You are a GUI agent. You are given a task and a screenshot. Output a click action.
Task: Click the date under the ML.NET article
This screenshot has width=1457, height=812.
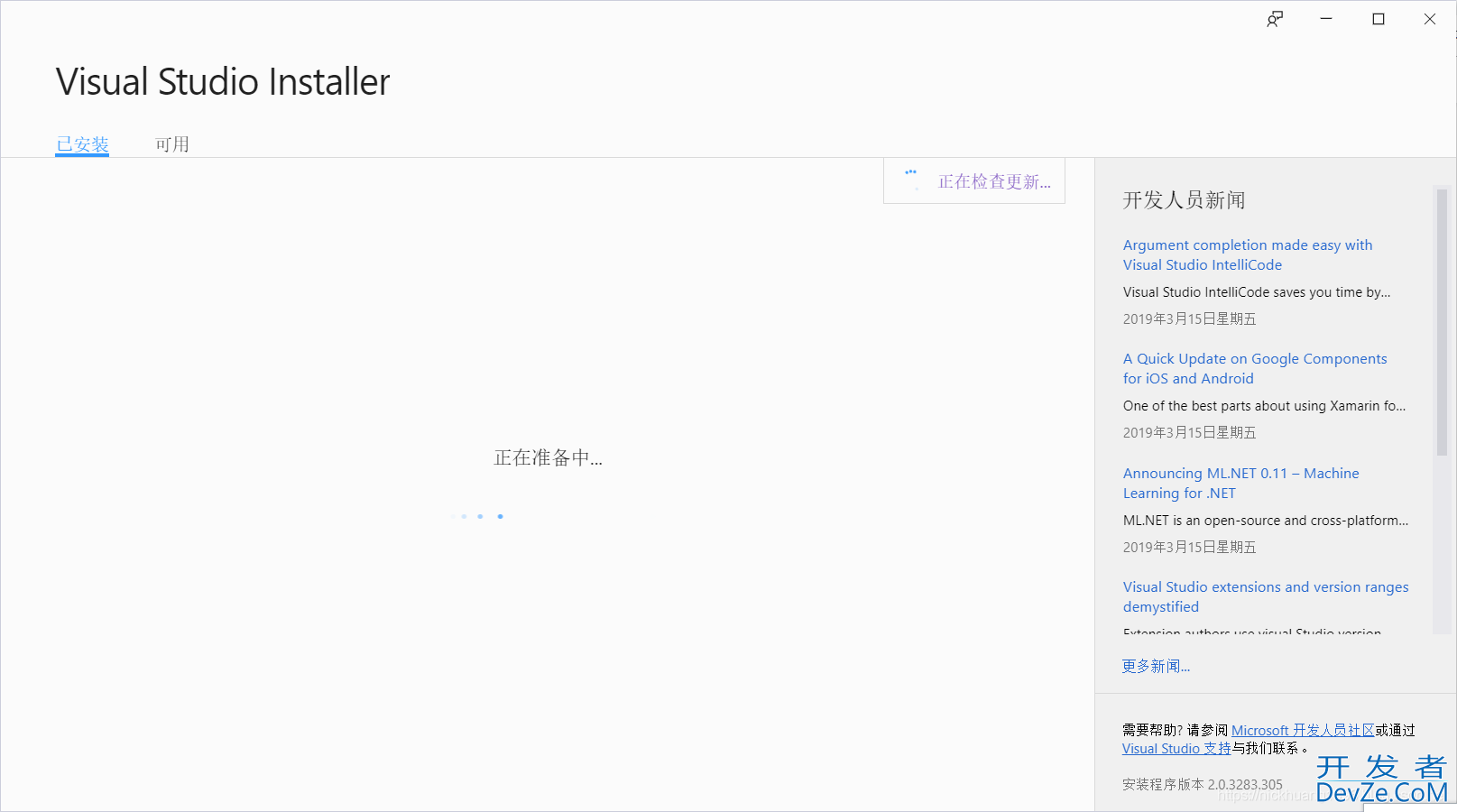1189,547
